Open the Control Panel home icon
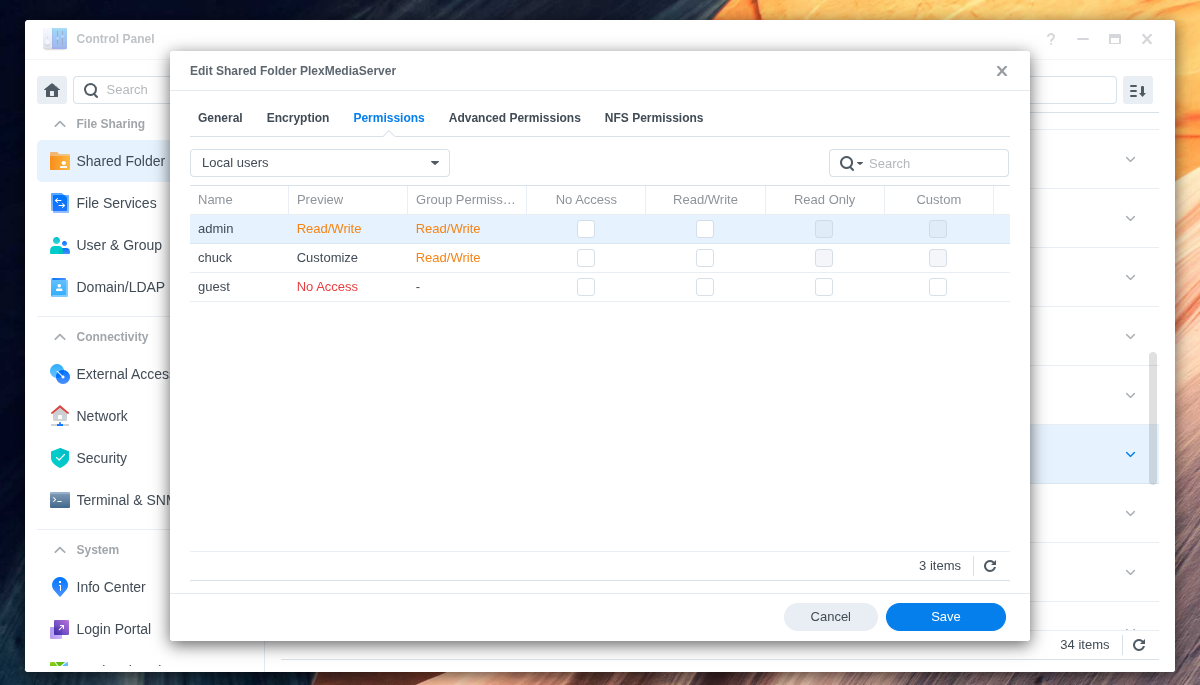 pos(52,90)
